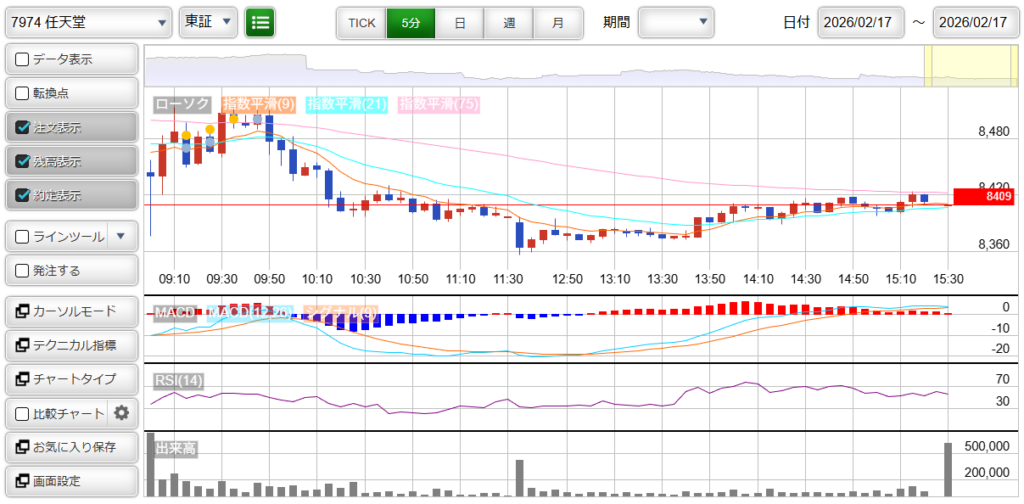This screenshot has width=1024, height=504.
Task: Expand the 期間 period dropdown
Action: (676, 21)
